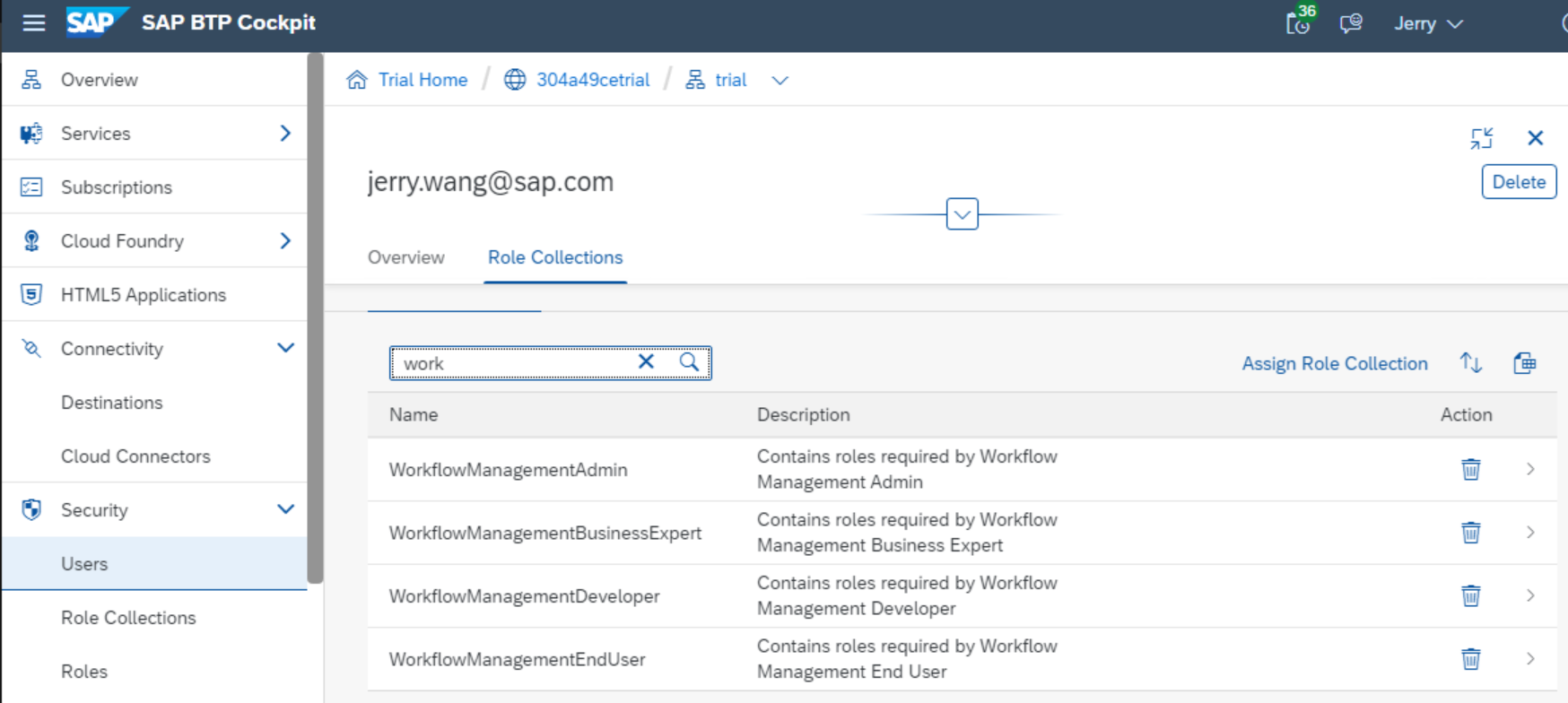
Task: Exit full screen mode of the user panel
Action: click(x=1482, y=138)
